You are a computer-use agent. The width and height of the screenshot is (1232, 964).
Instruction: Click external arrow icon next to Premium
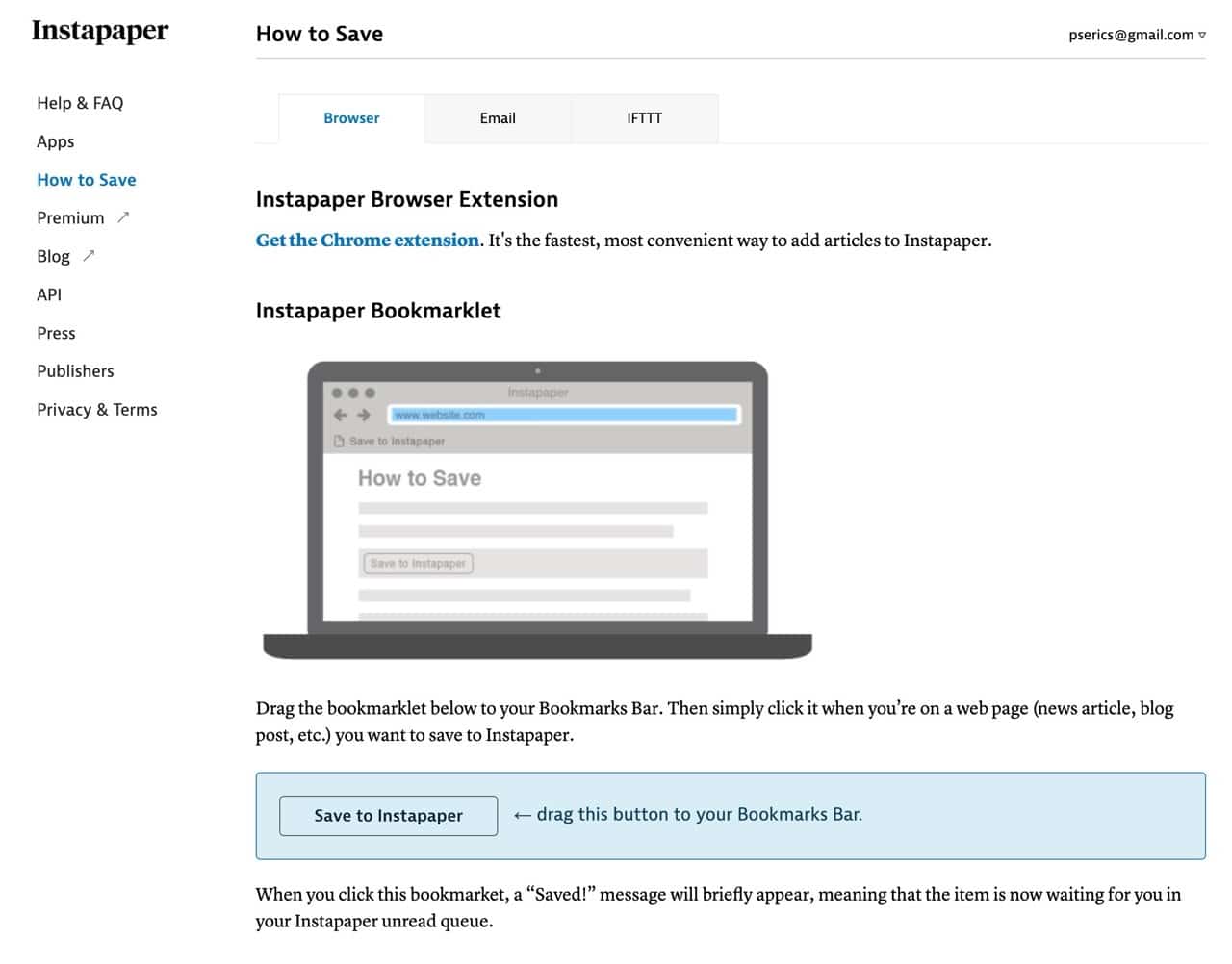click(x=123, y=217)
